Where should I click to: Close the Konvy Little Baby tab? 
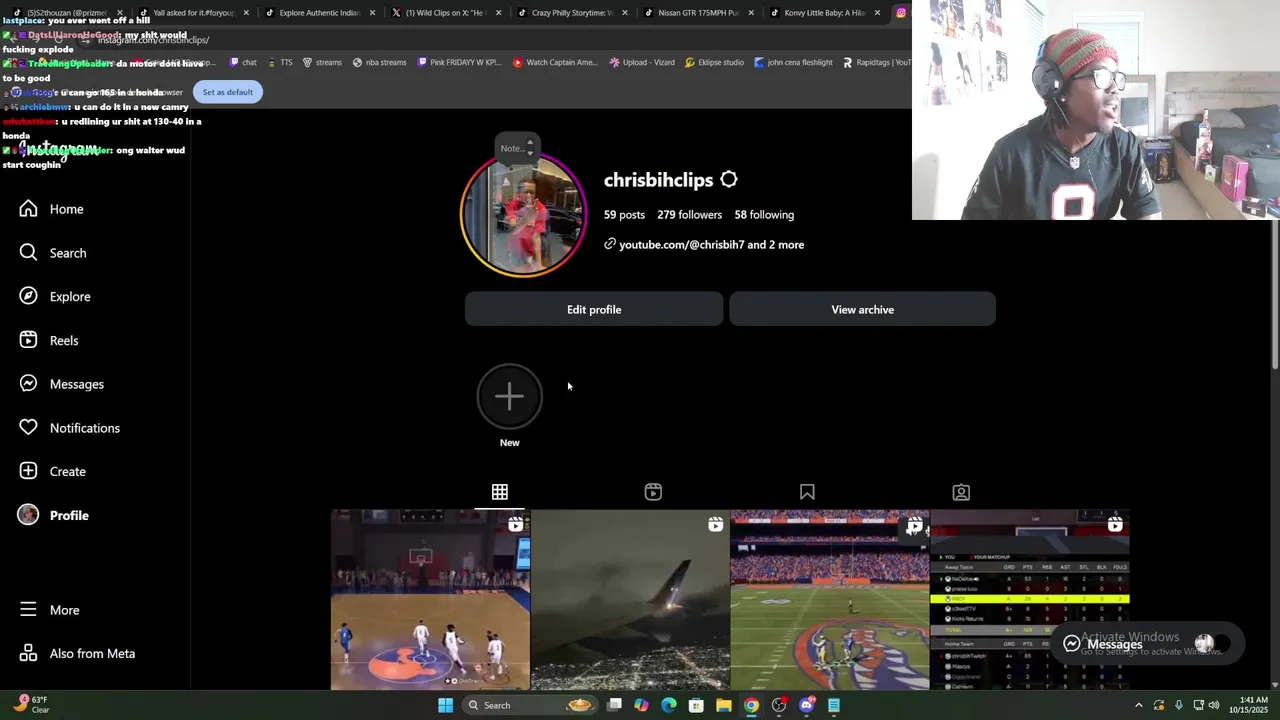pyautogui.click(x=877, y=13)
